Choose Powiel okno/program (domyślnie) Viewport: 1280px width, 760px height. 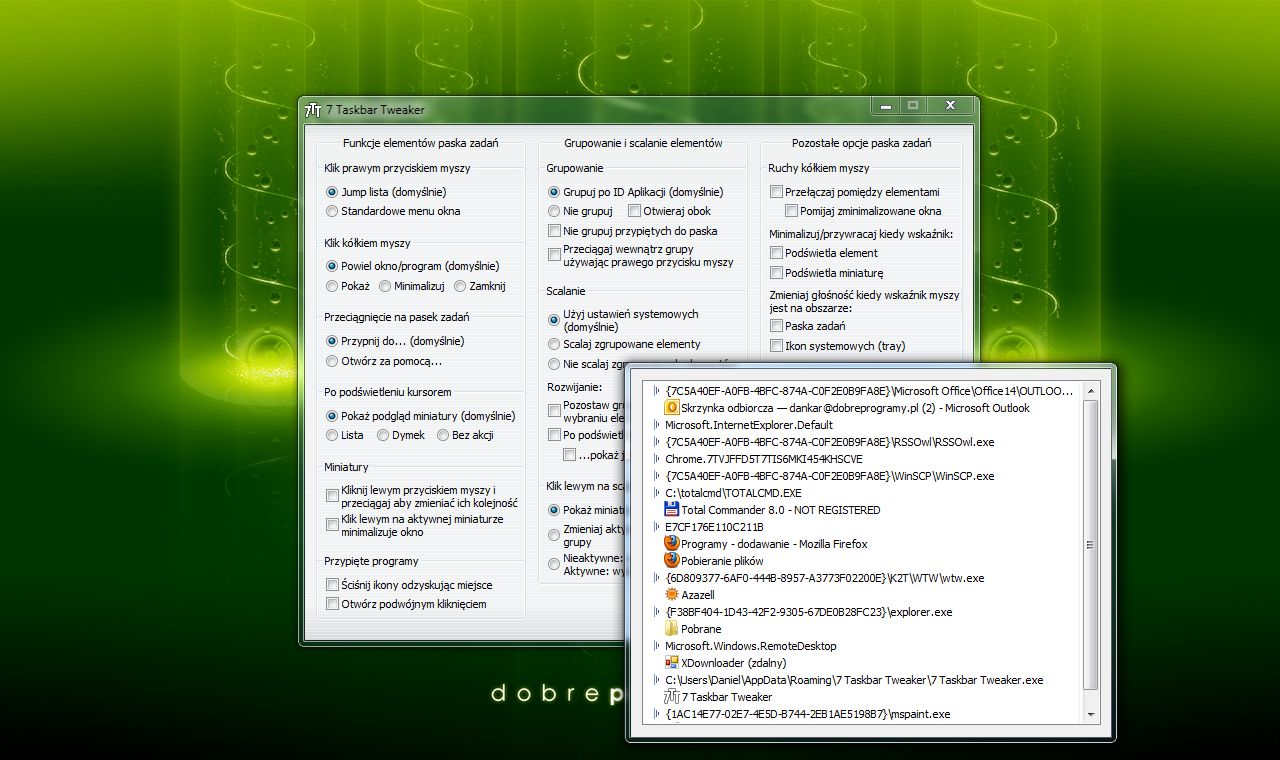tap(332, 266)
